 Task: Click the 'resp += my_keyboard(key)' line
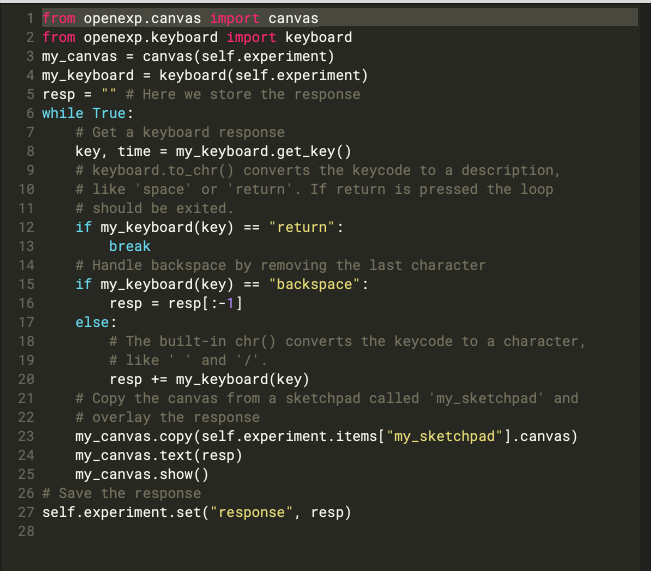[x=209, y=380]
